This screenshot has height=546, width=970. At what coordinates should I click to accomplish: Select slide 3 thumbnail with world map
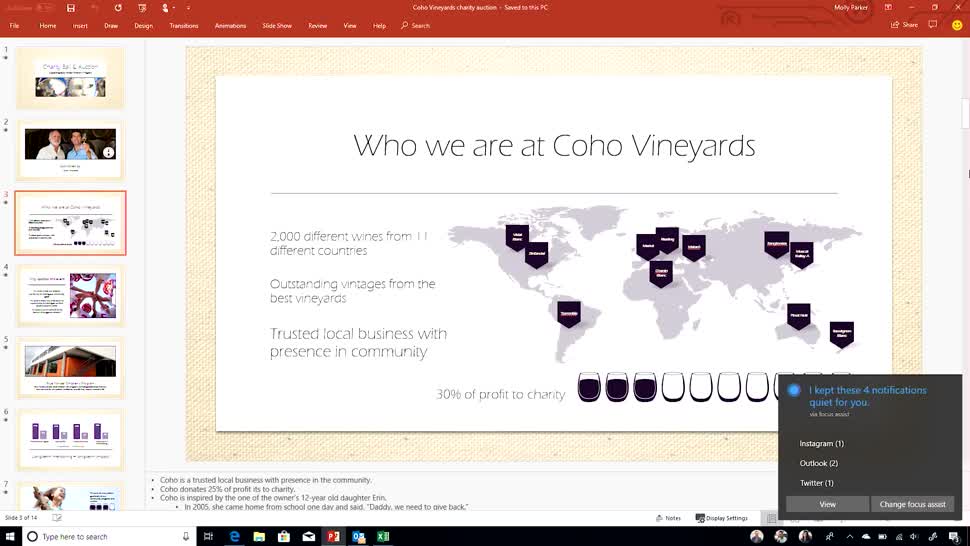pos(70,223)
